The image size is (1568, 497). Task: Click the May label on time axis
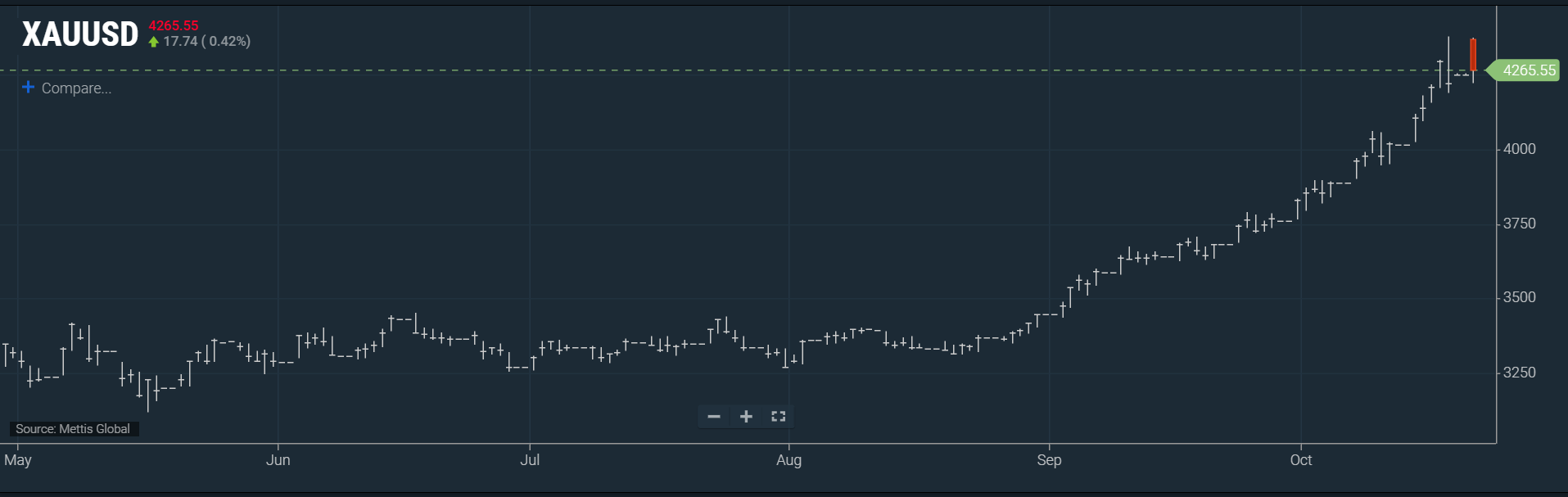pos(18,460)
